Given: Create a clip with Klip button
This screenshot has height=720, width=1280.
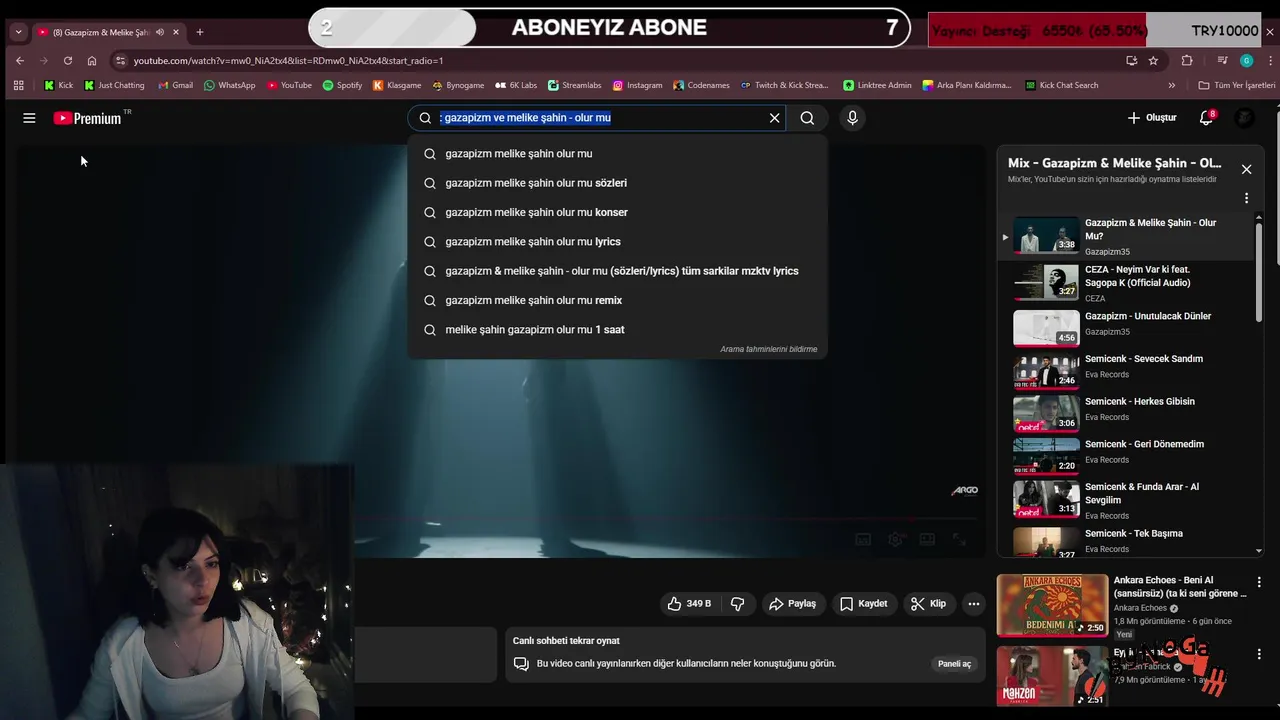Looking at the screenshot, I should (x=928, y=604).
